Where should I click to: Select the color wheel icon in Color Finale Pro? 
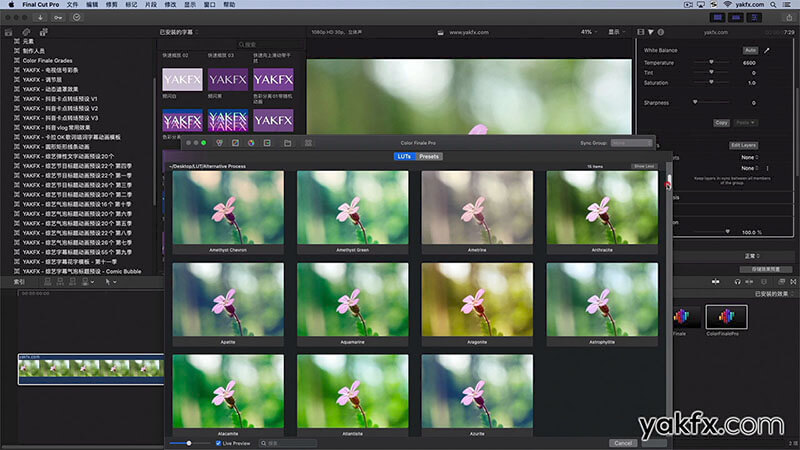coord(251,143)
